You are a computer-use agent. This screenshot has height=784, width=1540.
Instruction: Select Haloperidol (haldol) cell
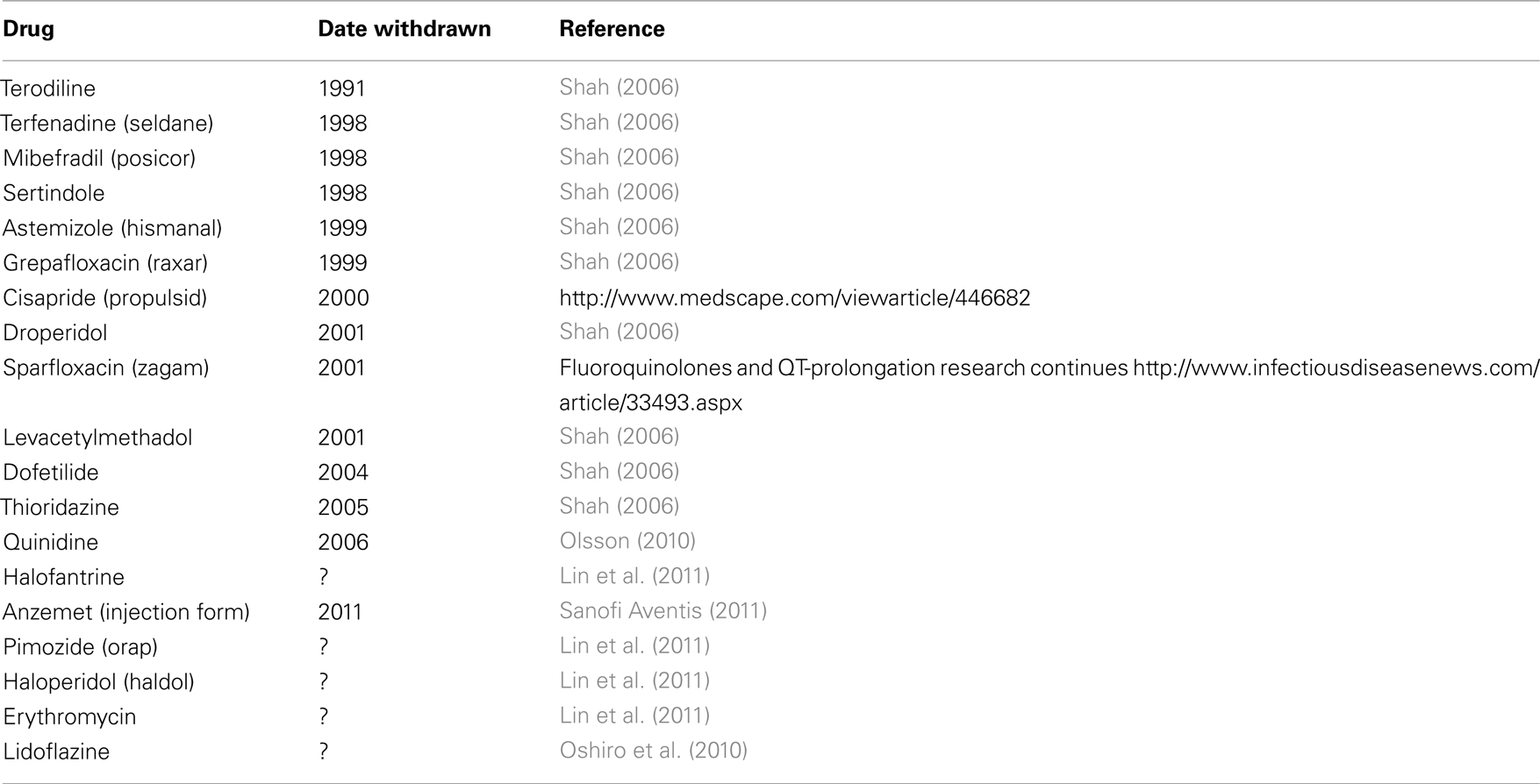(99, 681)
